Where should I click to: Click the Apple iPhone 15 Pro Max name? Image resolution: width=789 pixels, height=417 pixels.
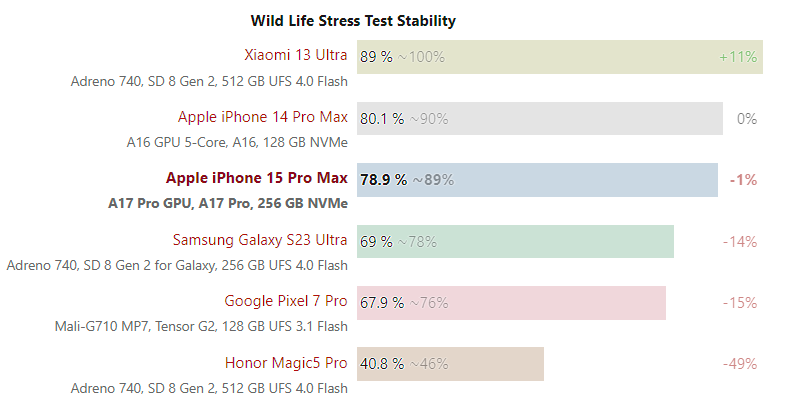[x=257, y=178]
